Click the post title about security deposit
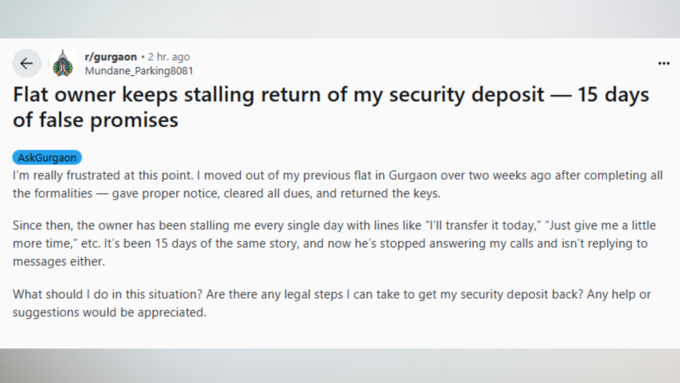The image size is (680, 383). point(331,107)
